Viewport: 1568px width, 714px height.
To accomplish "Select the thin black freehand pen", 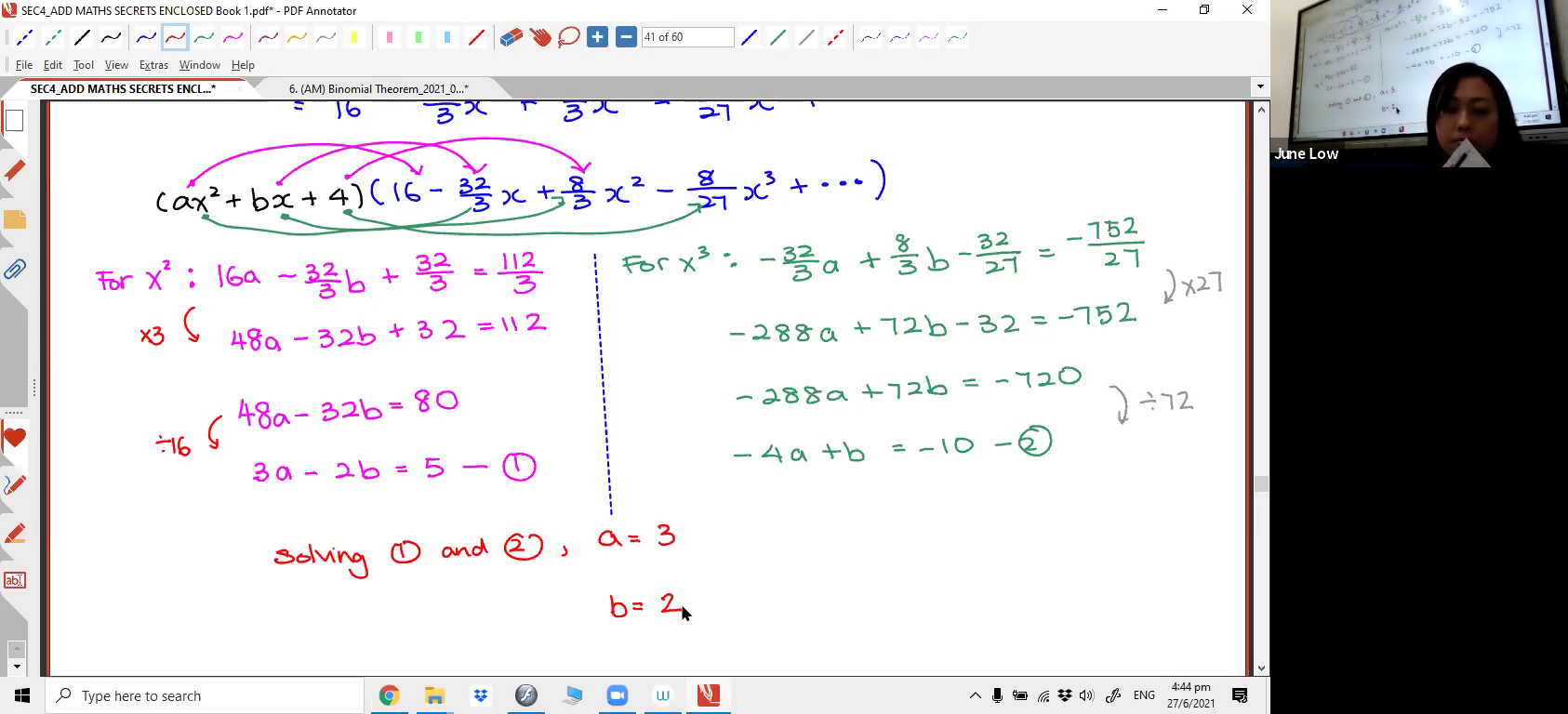I will (870, 38).
